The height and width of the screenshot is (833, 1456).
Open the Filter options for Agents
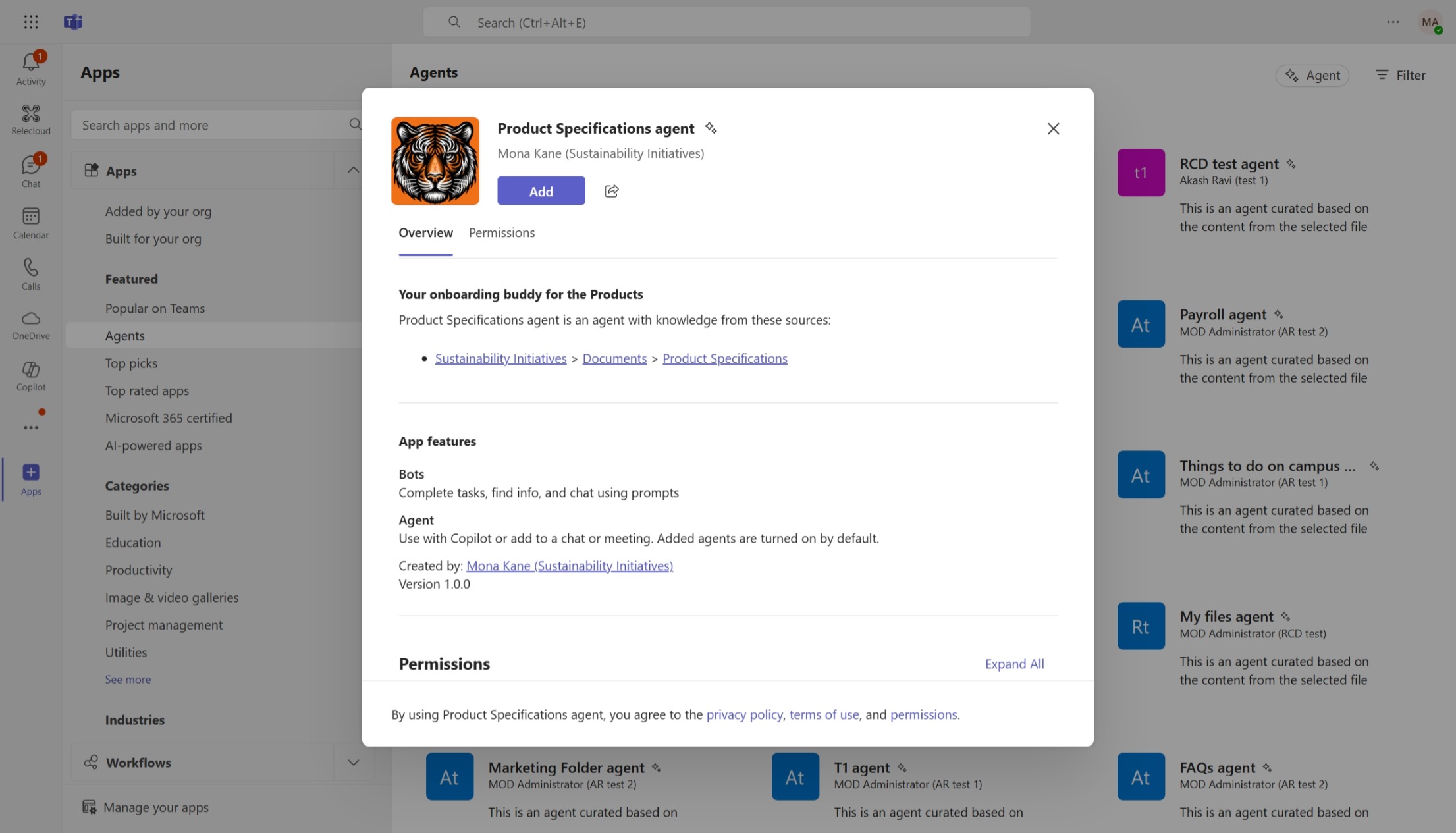[1400, 75]
